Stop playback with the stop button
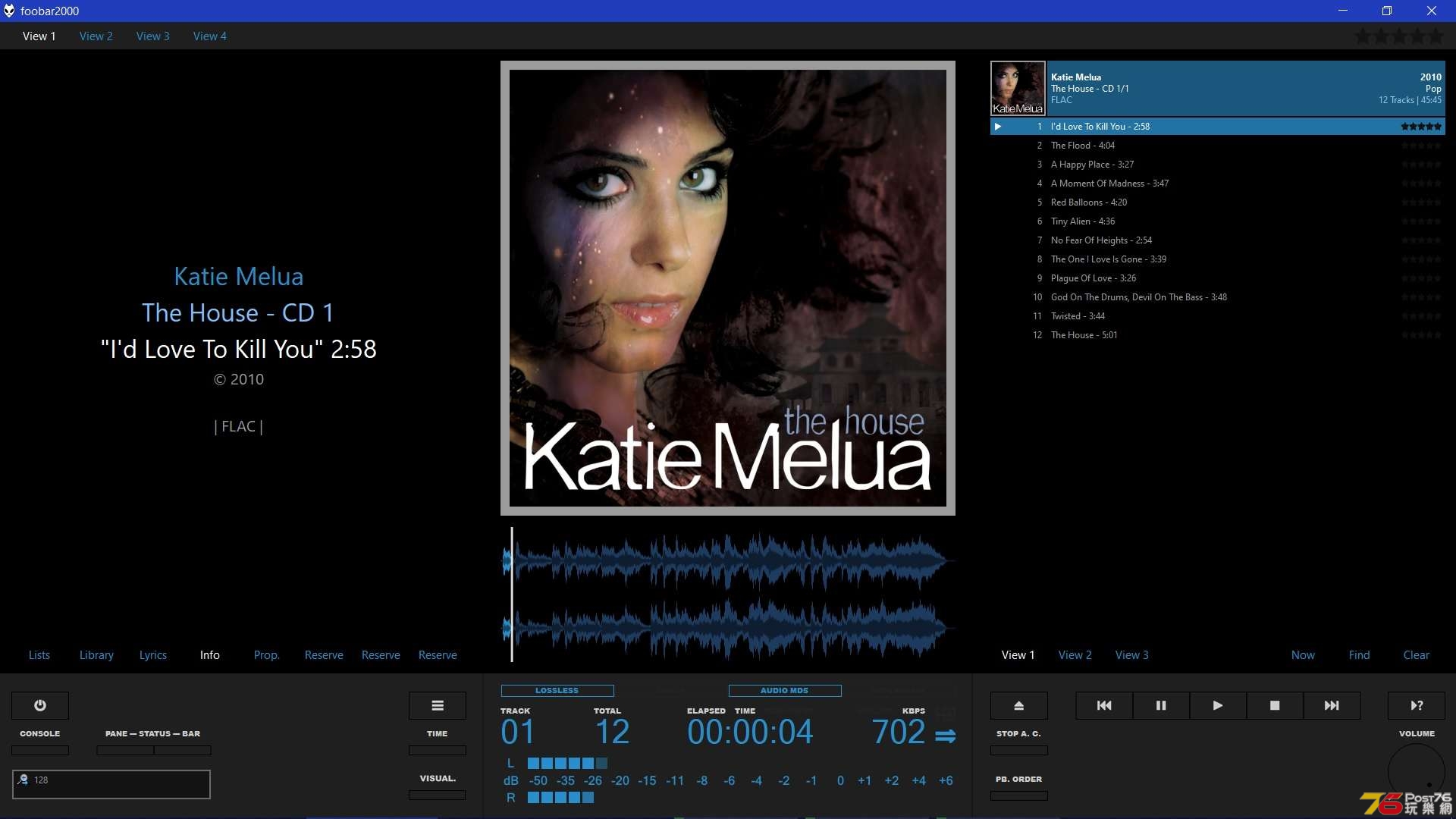 point(1275,705)
